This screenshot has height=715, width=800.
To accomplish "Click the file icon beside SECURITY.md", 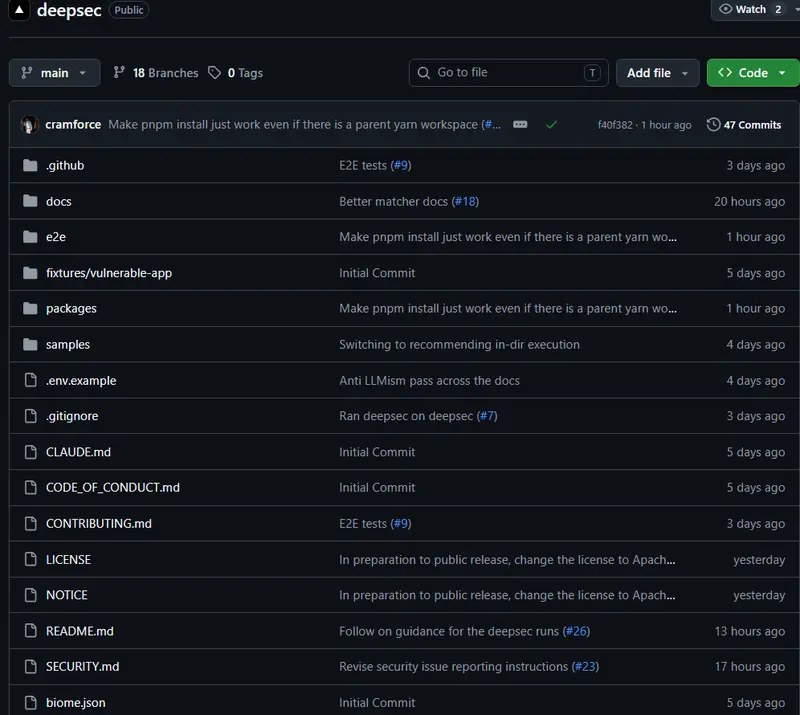I will (x=31, y=667).
